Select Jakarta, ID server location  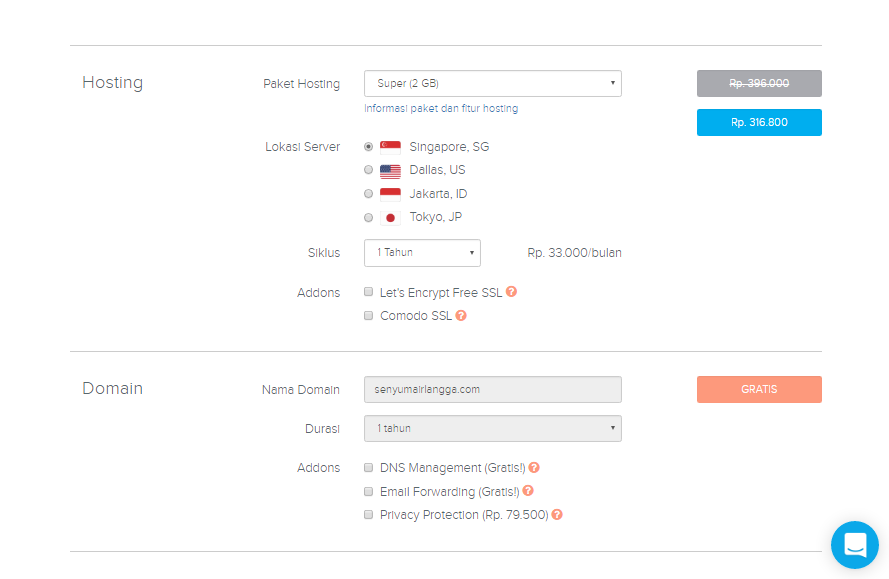click(x=369, y=194)
